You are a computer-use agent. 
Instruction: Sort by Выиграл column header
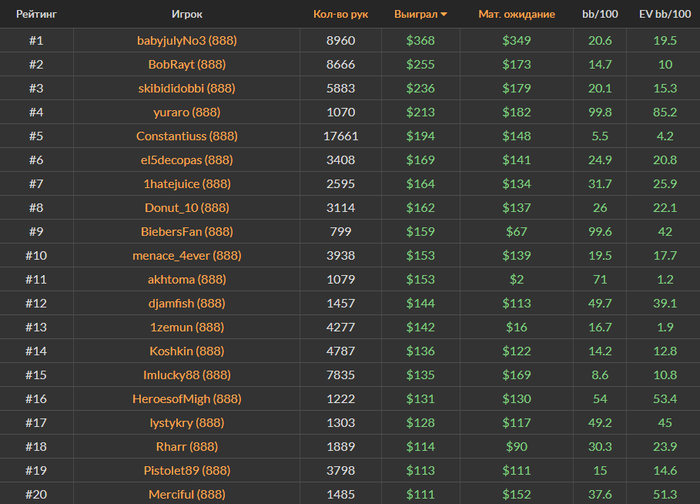tap(416, 14)
